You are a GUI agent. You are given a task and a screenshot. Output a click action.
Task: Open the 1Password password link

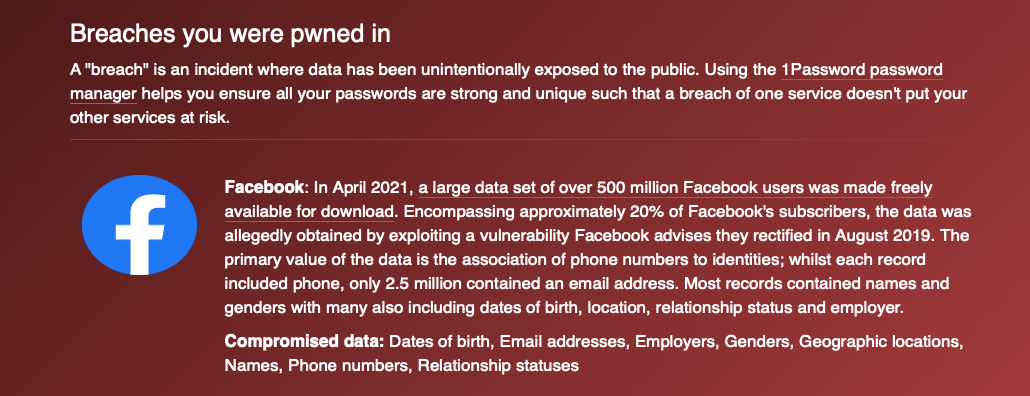pos(862,70)
